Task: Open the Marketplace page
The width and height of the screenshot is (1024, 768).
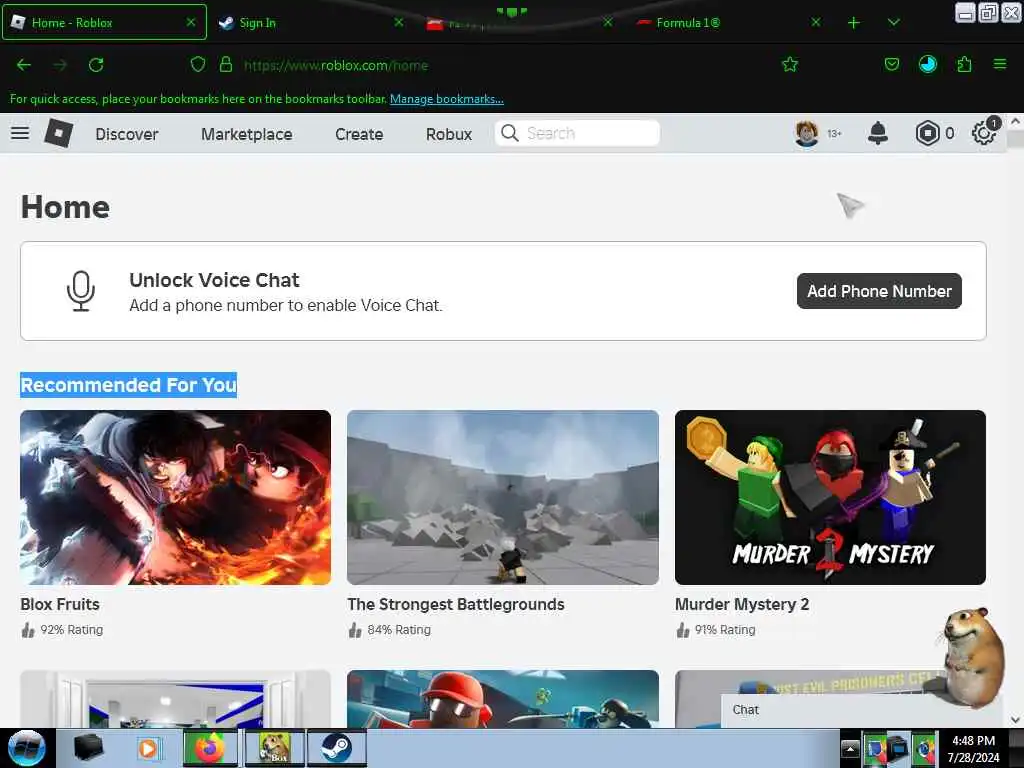Action: (x=247, y=134)
